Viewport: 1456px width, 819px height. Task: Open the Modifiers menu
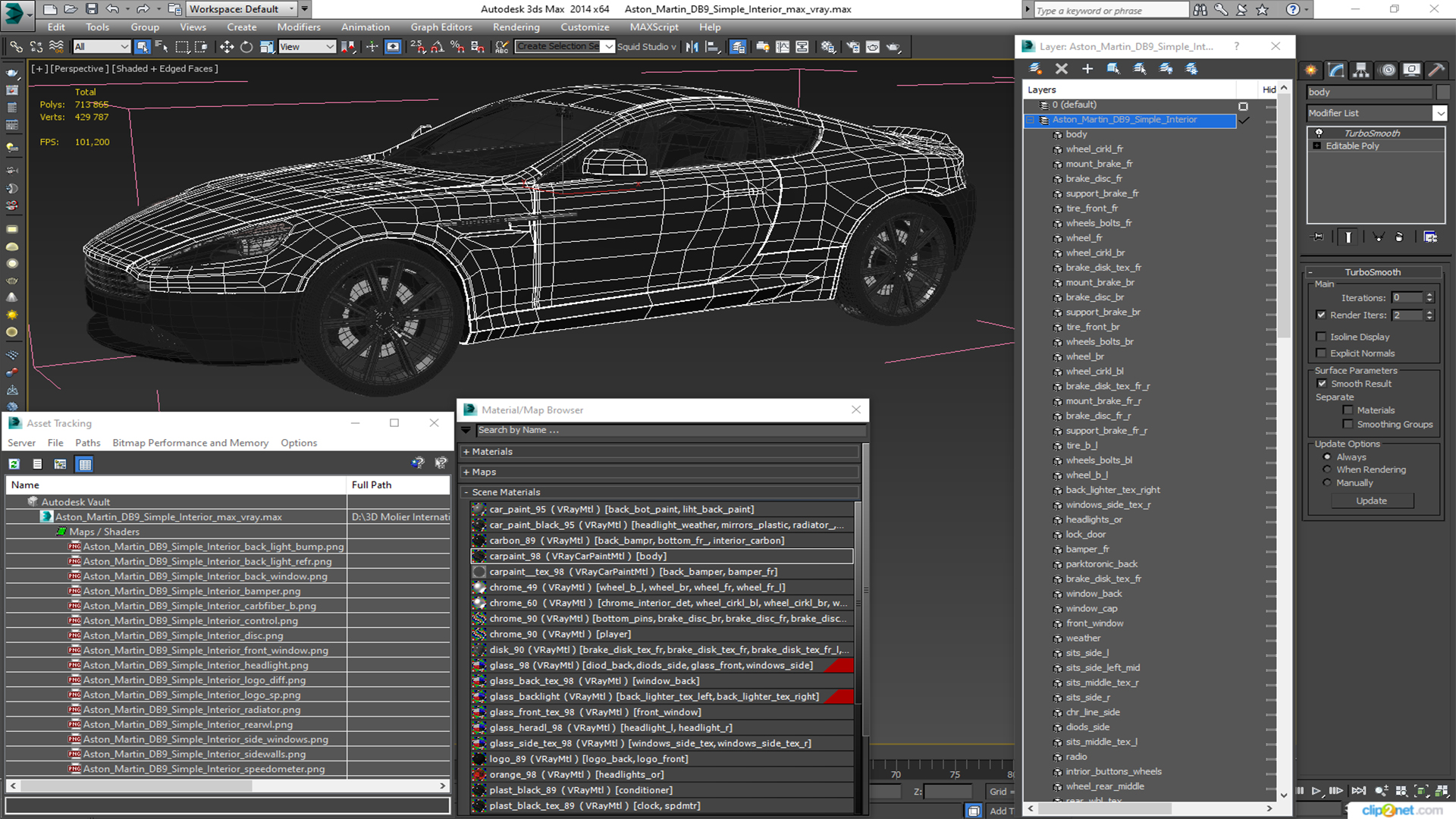(298, 27)
